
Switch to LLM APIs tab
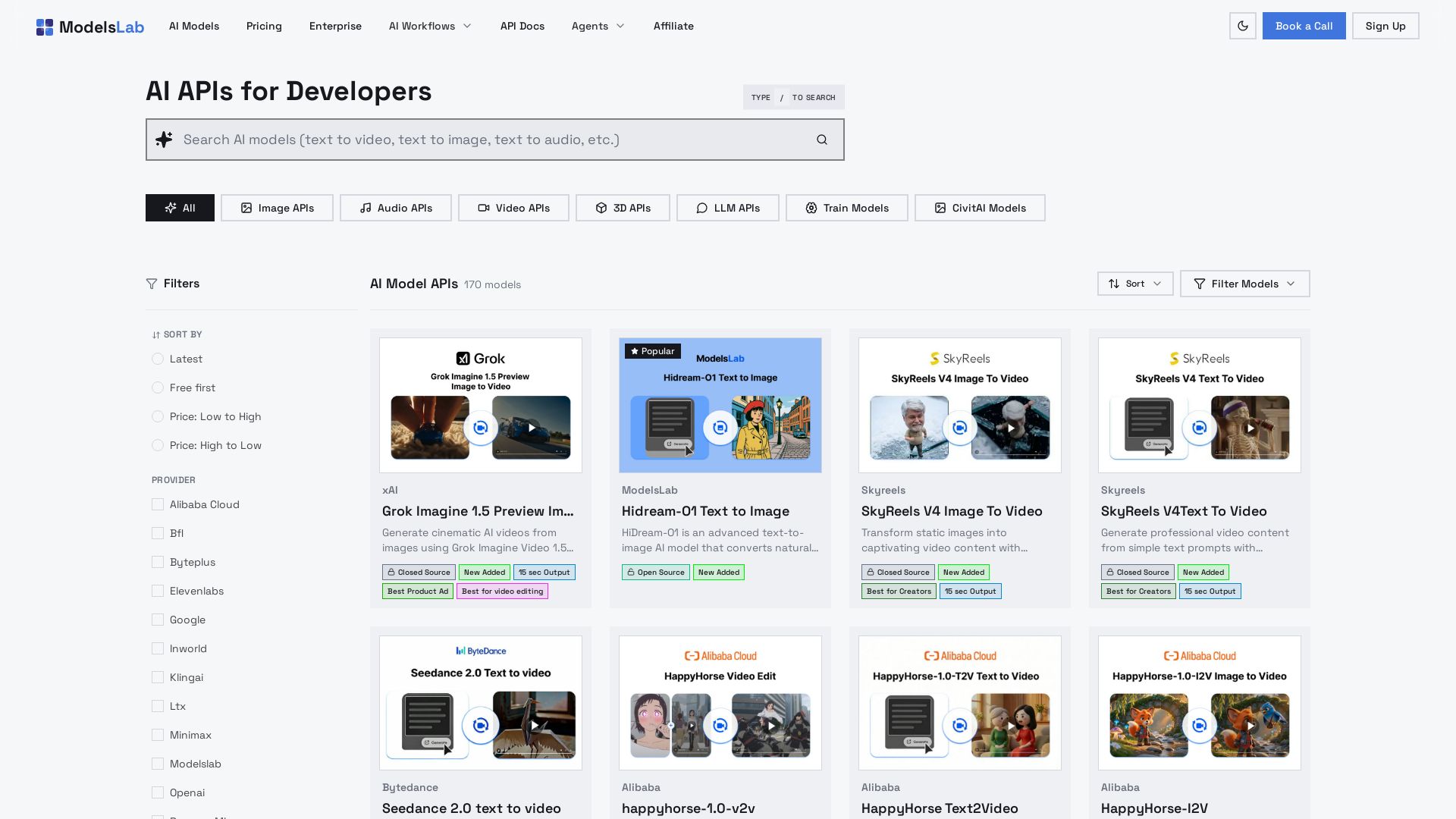click(728, 208)
